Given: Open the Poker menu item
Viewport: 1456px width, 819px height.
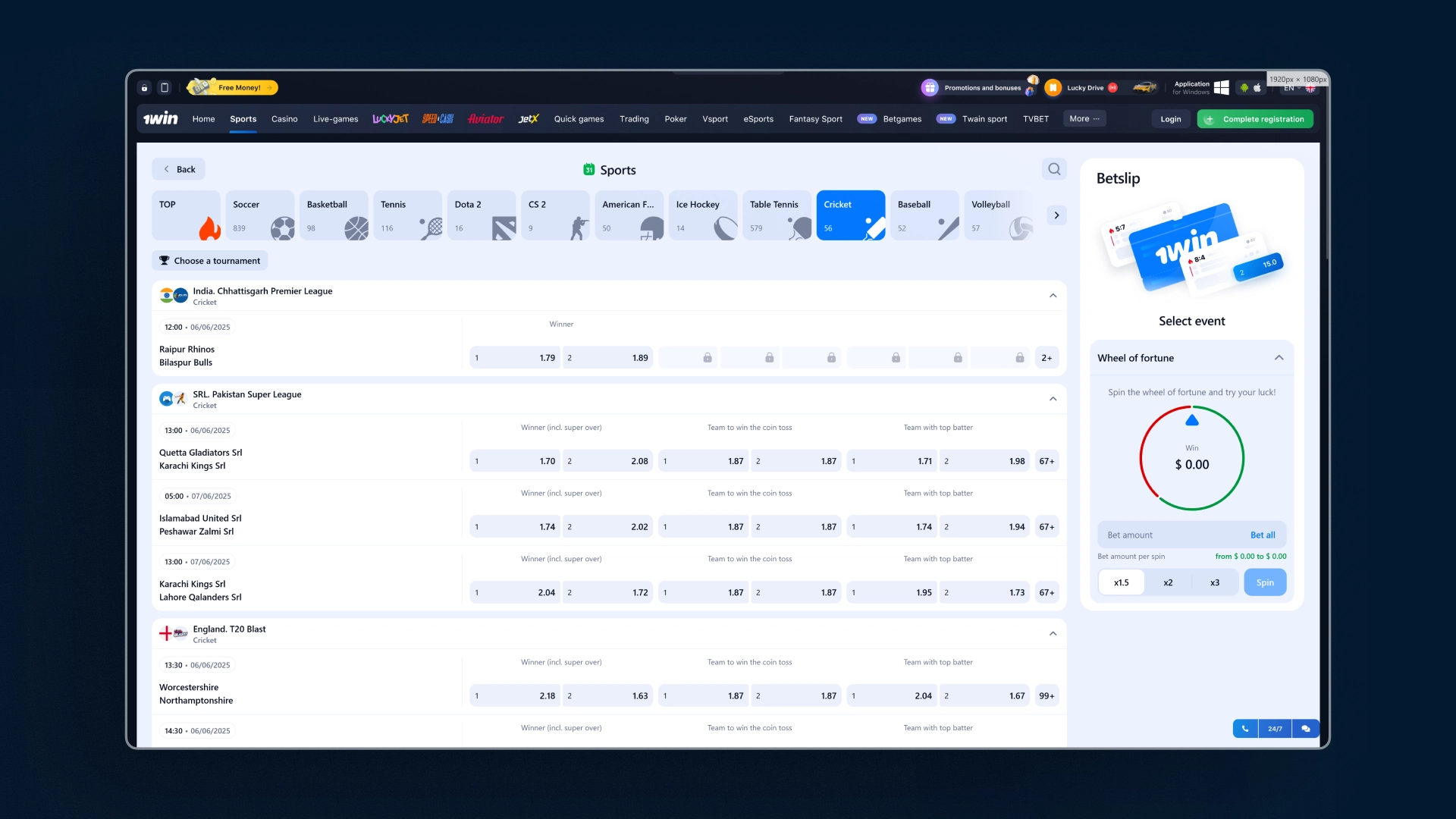Looking at the screenshot, I should [x=675, y=119].
